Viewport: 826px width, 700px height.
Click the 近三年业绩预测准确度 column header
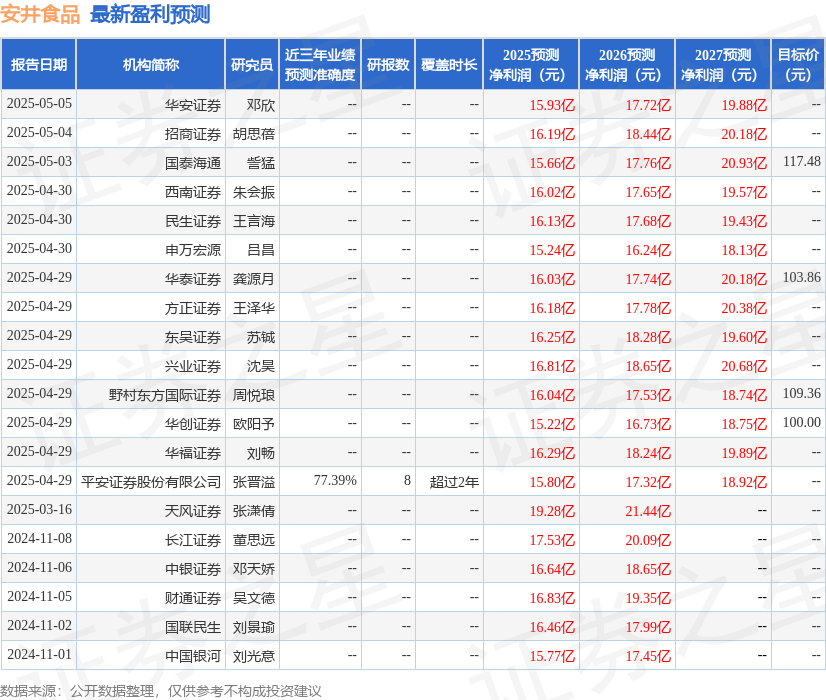pyautogui.click(x=320, y=65)
